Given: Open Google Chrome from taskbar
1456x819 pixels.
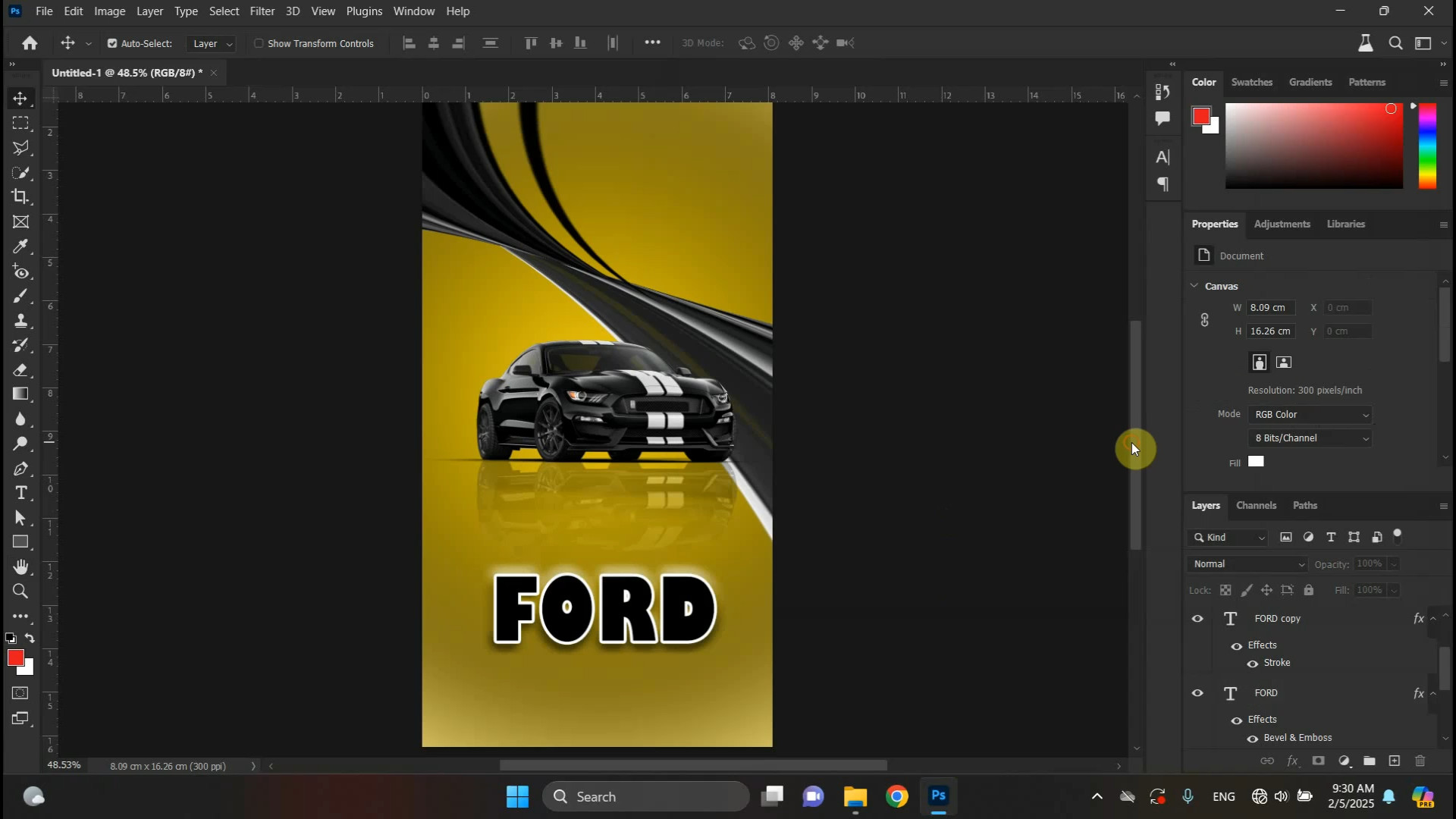Looking at the screenshot, I should 896,797.
